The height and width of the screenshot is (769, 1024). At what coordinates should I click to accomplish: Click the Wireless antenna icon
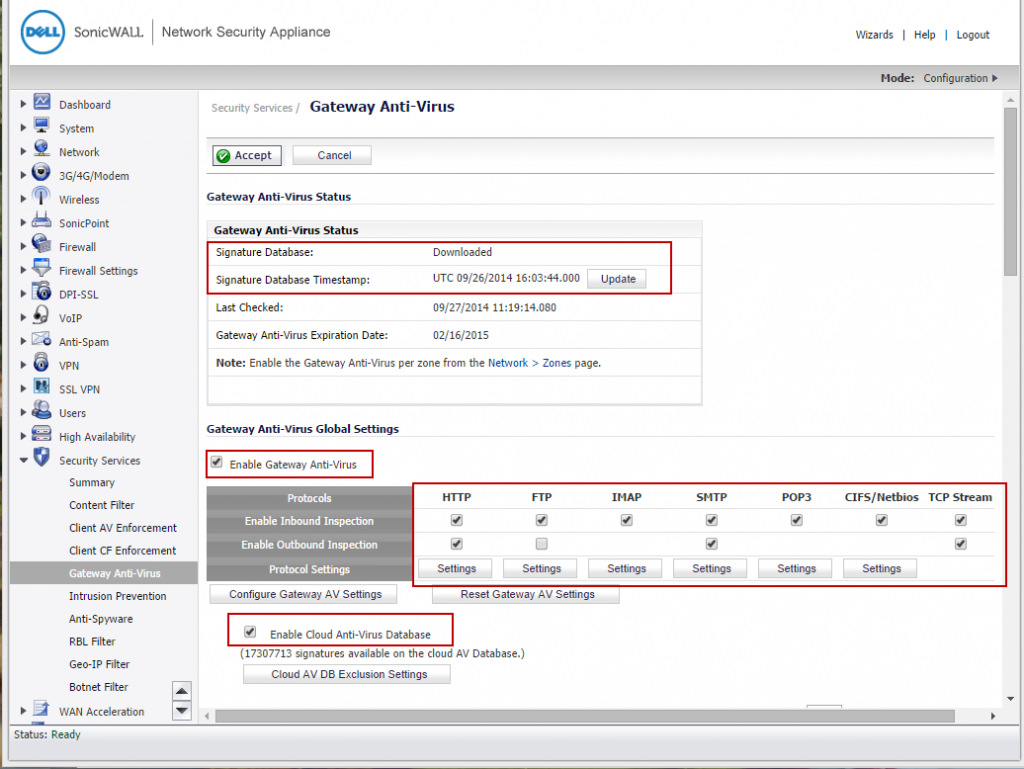[42, 197]
